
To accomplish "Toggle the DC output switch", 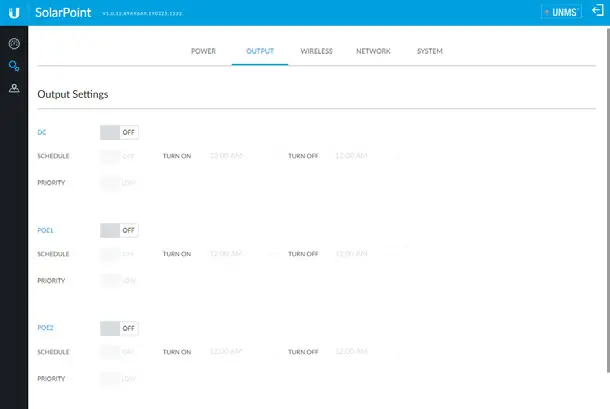I will point(119,132).
